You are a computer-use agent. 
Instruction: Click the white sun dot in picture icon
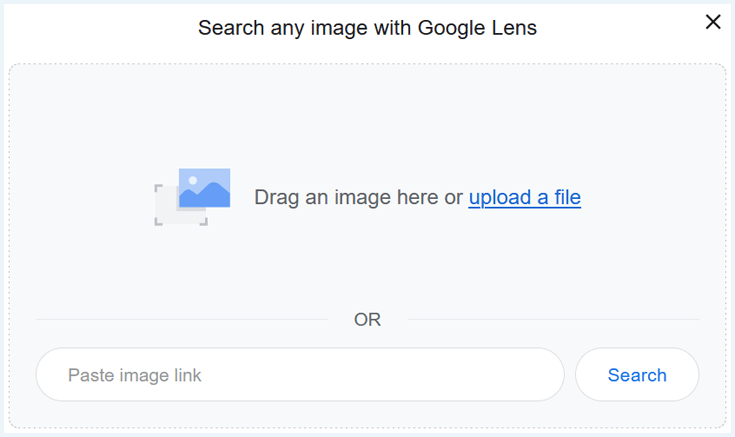(193, 180)
